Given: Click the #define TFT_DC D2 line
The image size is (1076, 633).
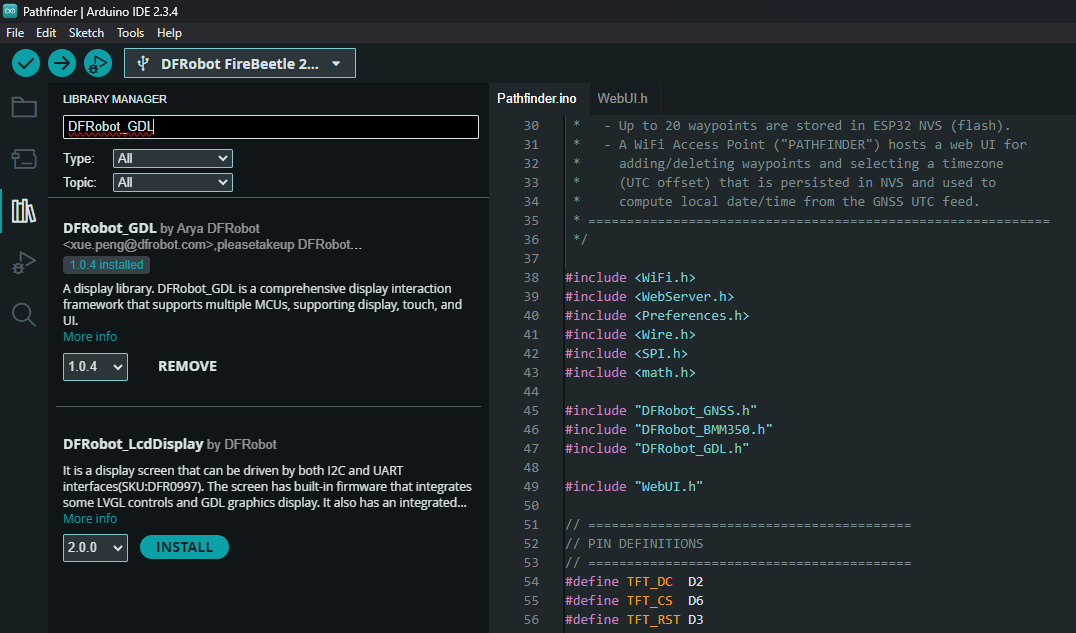Looking at the screenshot, I should click(634, 582).
